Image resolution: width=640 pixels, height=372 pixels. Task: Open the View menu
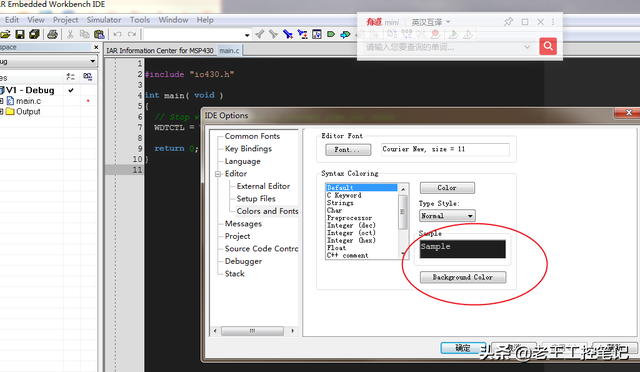coord(36,20)
